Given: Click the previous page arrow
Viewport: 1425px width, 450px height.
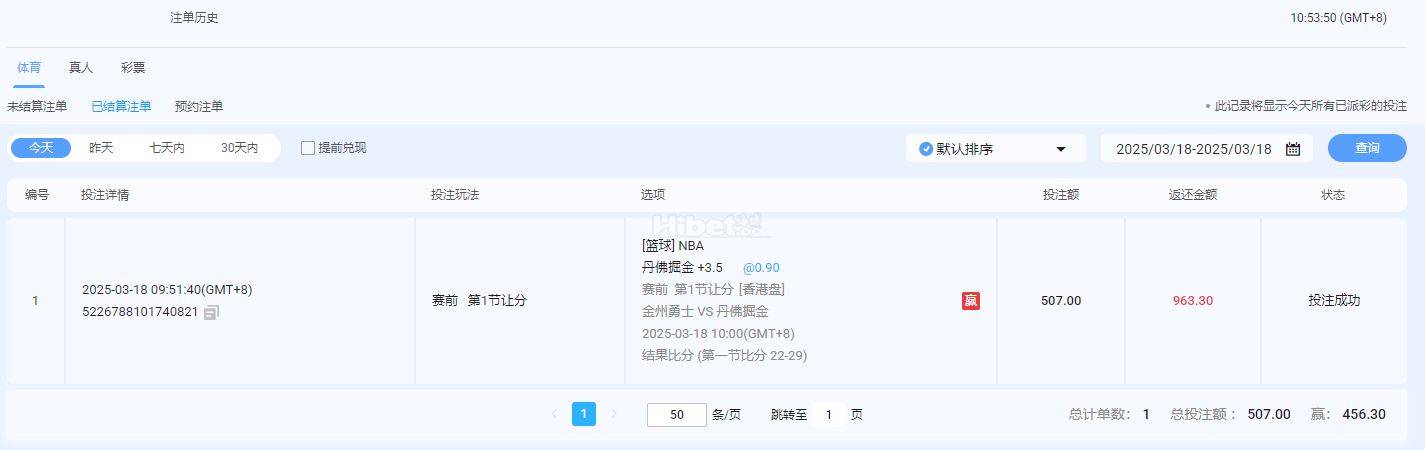Looking at the screenshot, I should [x=554, y=414].
